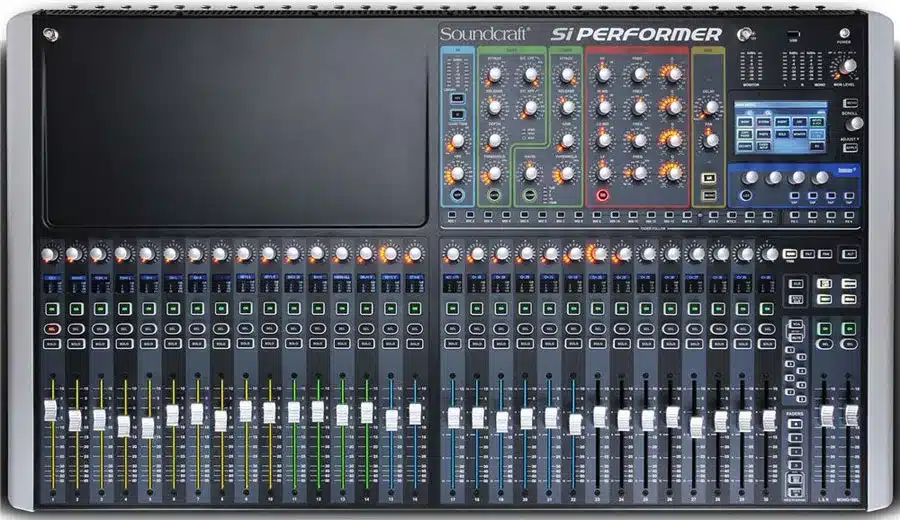Click the channel 27 fader cap

tap(696, 427)
